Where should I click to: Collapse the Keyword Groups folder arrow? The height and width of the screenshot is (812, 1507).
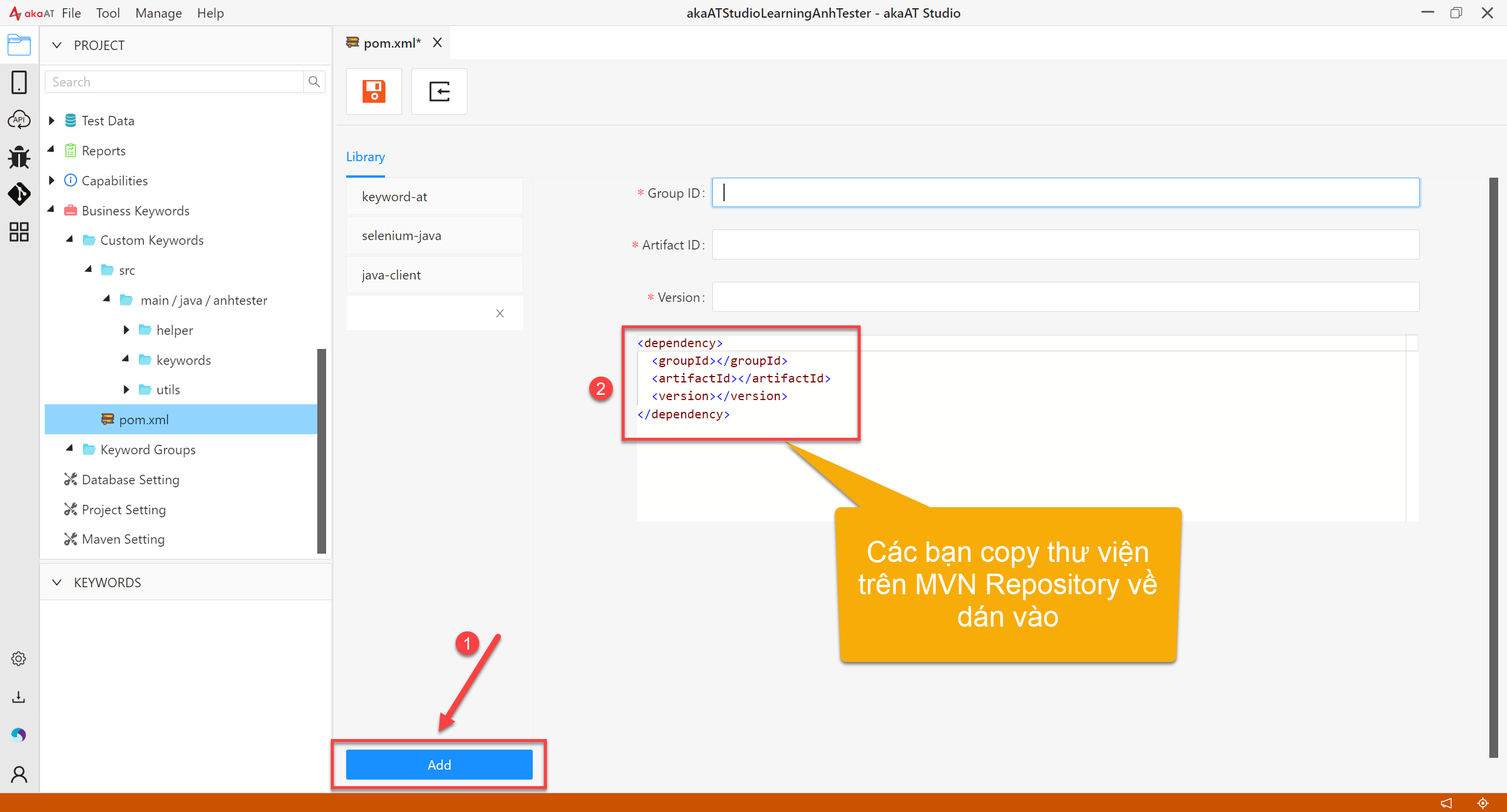70,448
